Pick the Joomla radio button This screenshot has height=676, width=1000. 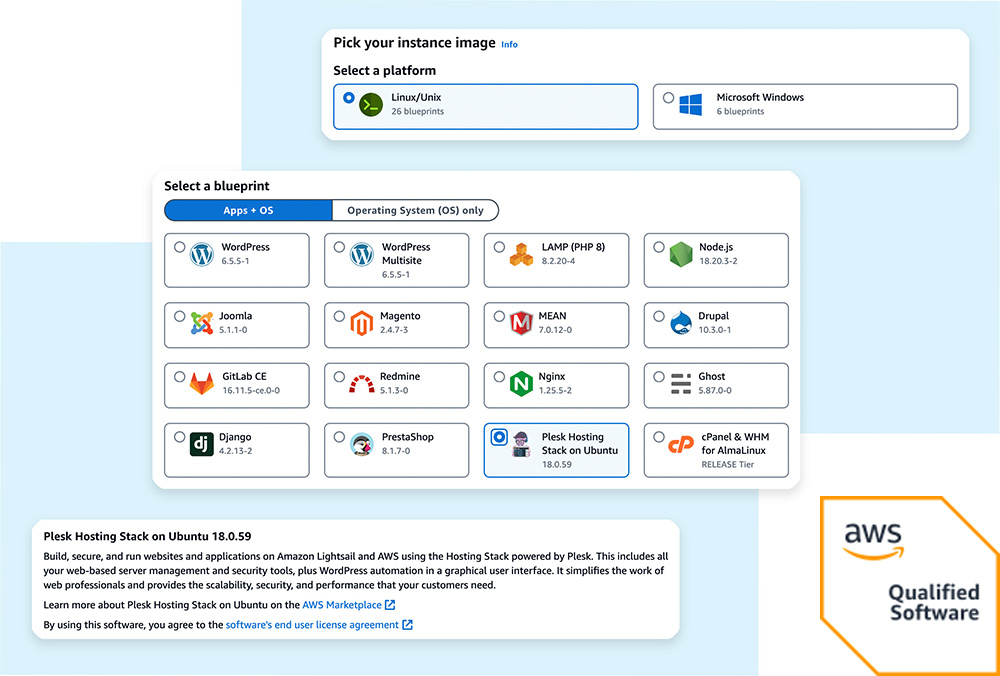[x=180, y=316]
